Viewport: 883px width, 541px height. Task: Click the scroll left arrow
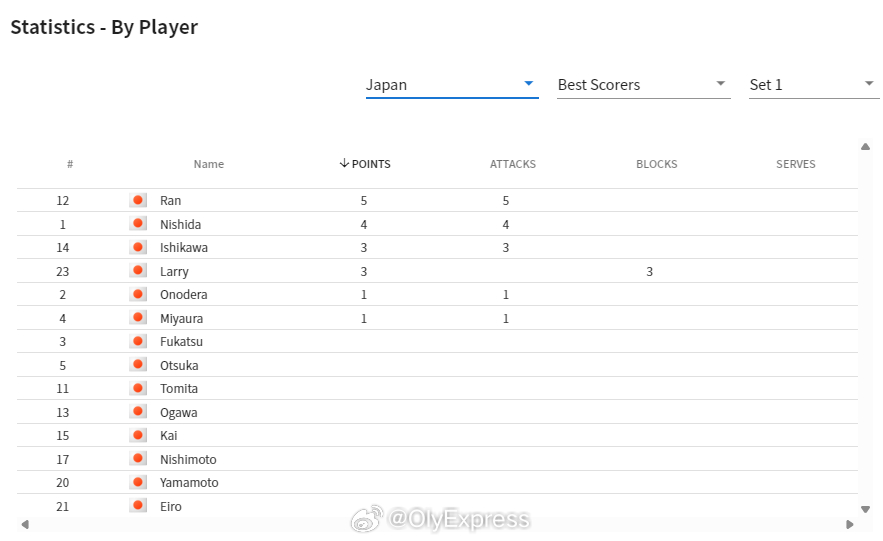25,525
